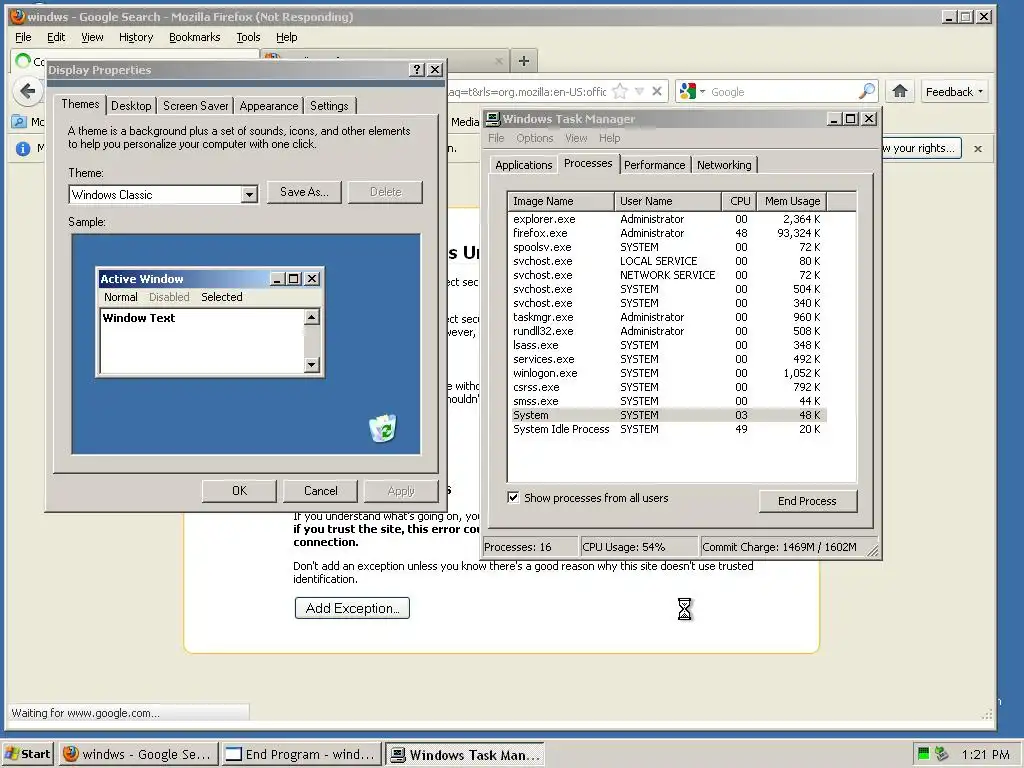Select services.exe process row

(x=667, y=359)
